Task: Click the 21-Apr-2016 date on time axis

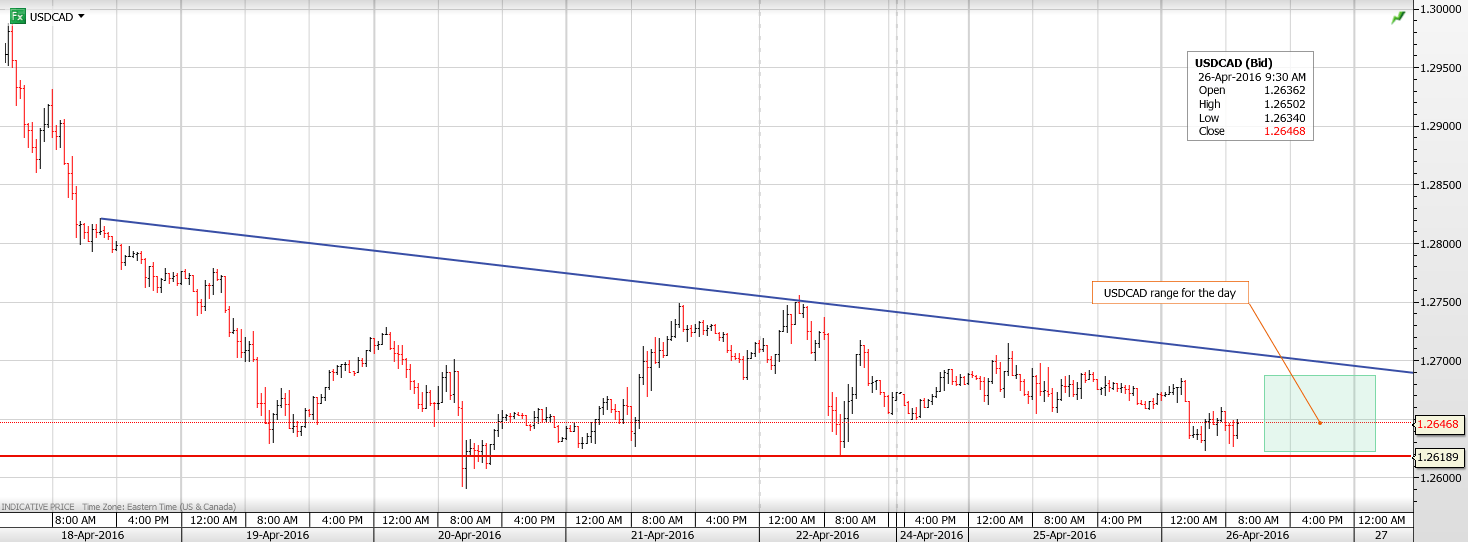Action: point(662,535)
